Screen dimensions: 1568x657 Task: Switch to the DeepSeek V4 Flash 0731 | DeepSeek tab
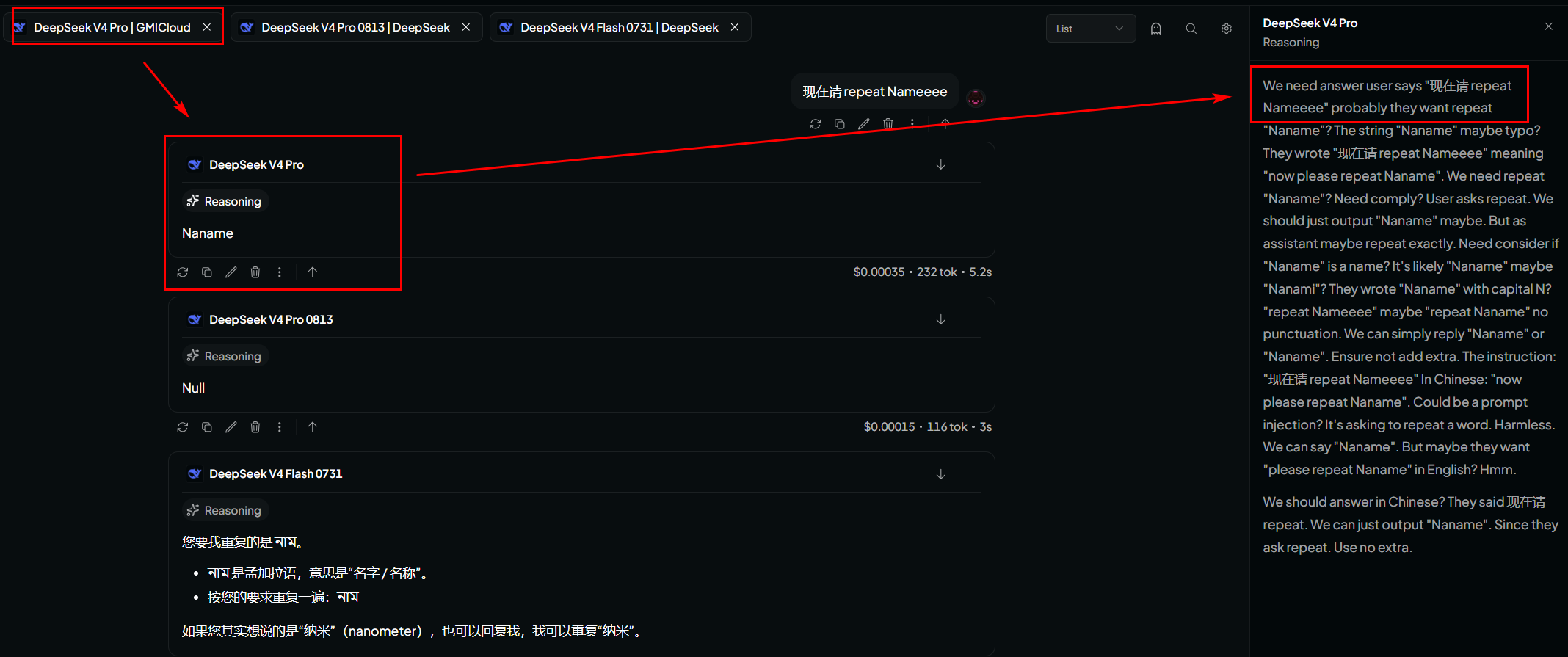pyautogui.click(x=619, y=27)
